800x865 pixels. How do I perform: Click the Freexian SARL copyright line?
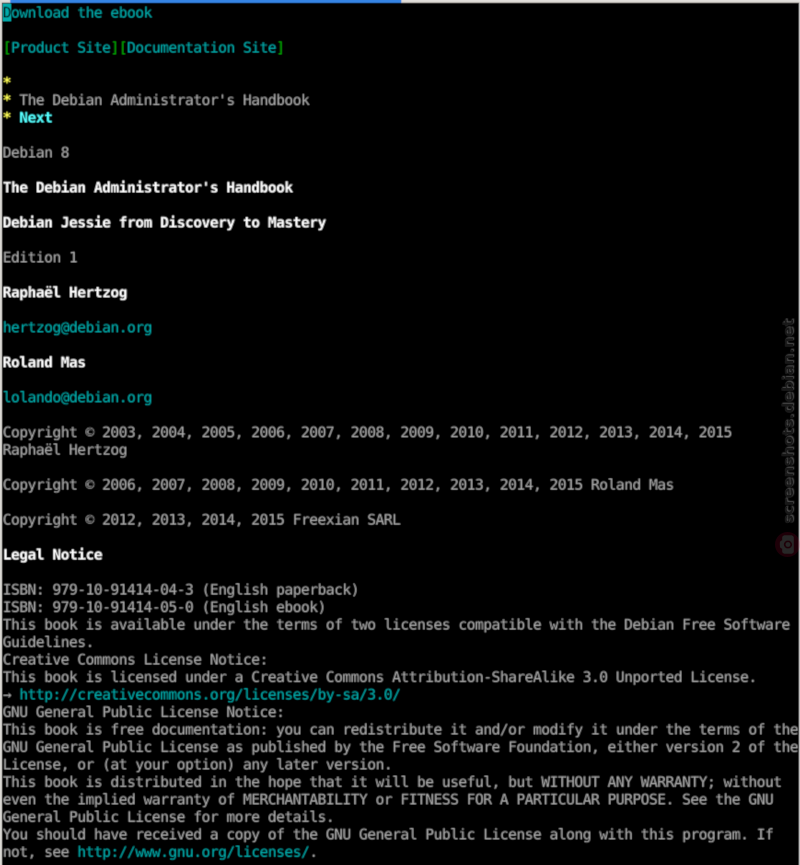(x=201, y=520)
